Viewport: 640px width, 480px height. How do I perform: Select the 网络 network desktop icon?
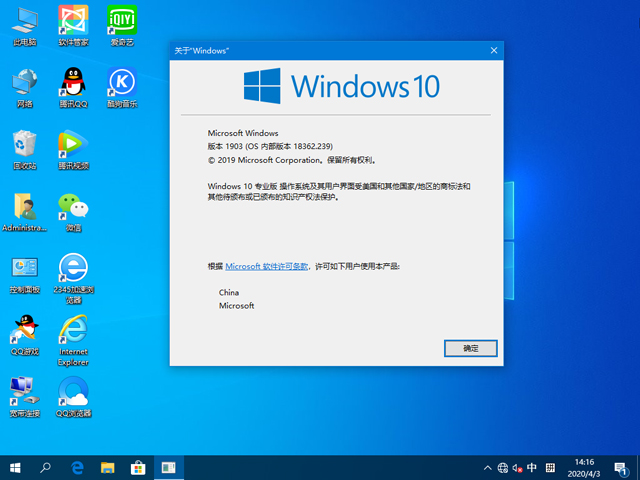[x=25, y=88]
